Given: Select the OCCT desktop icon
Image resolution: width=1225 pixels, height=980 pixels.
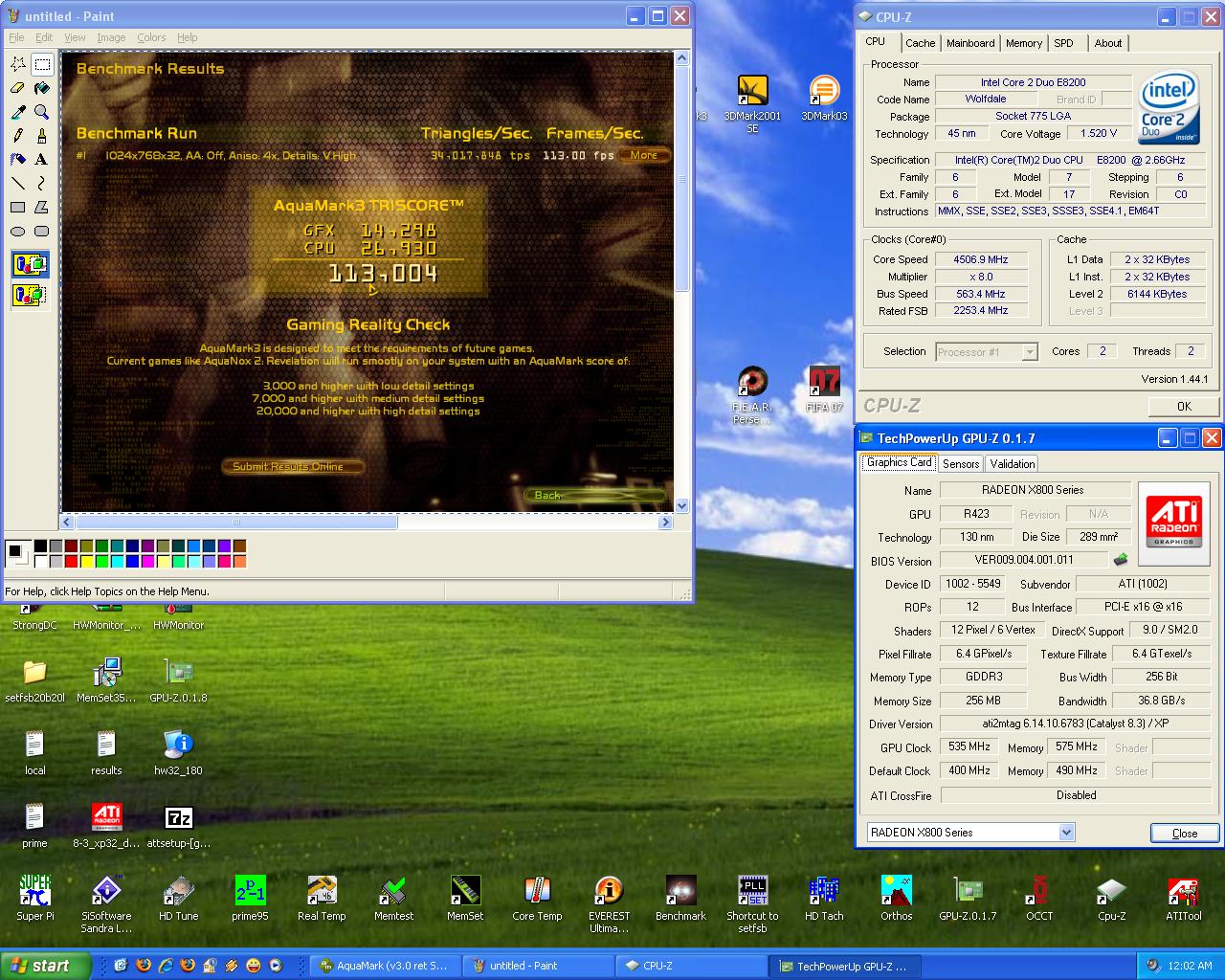Looking at the screenshot, I should click(x=1039, y=899).
